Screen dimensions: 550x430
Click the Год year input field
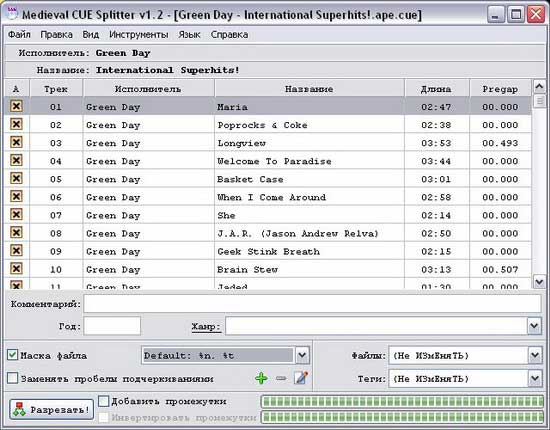pos(112,326)
